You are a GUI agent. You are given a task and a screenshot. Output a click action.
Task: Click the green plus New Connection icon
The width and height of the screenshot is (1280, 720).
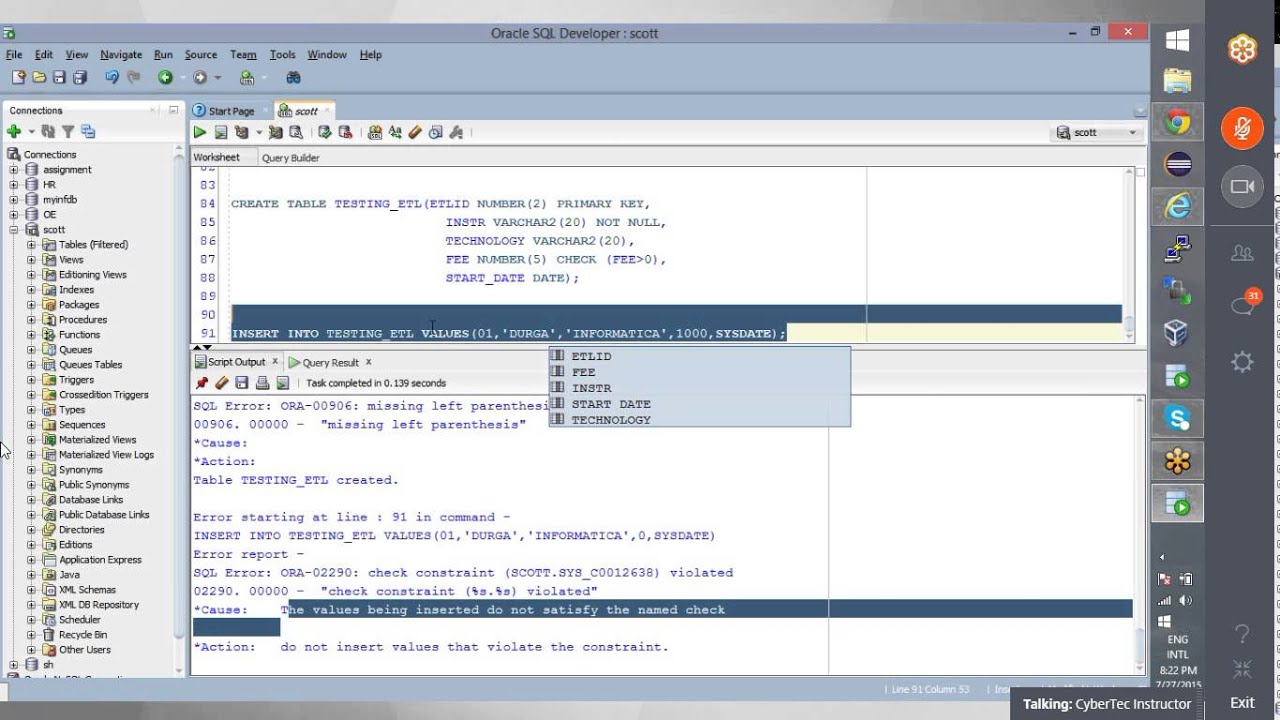click(14, 131)
